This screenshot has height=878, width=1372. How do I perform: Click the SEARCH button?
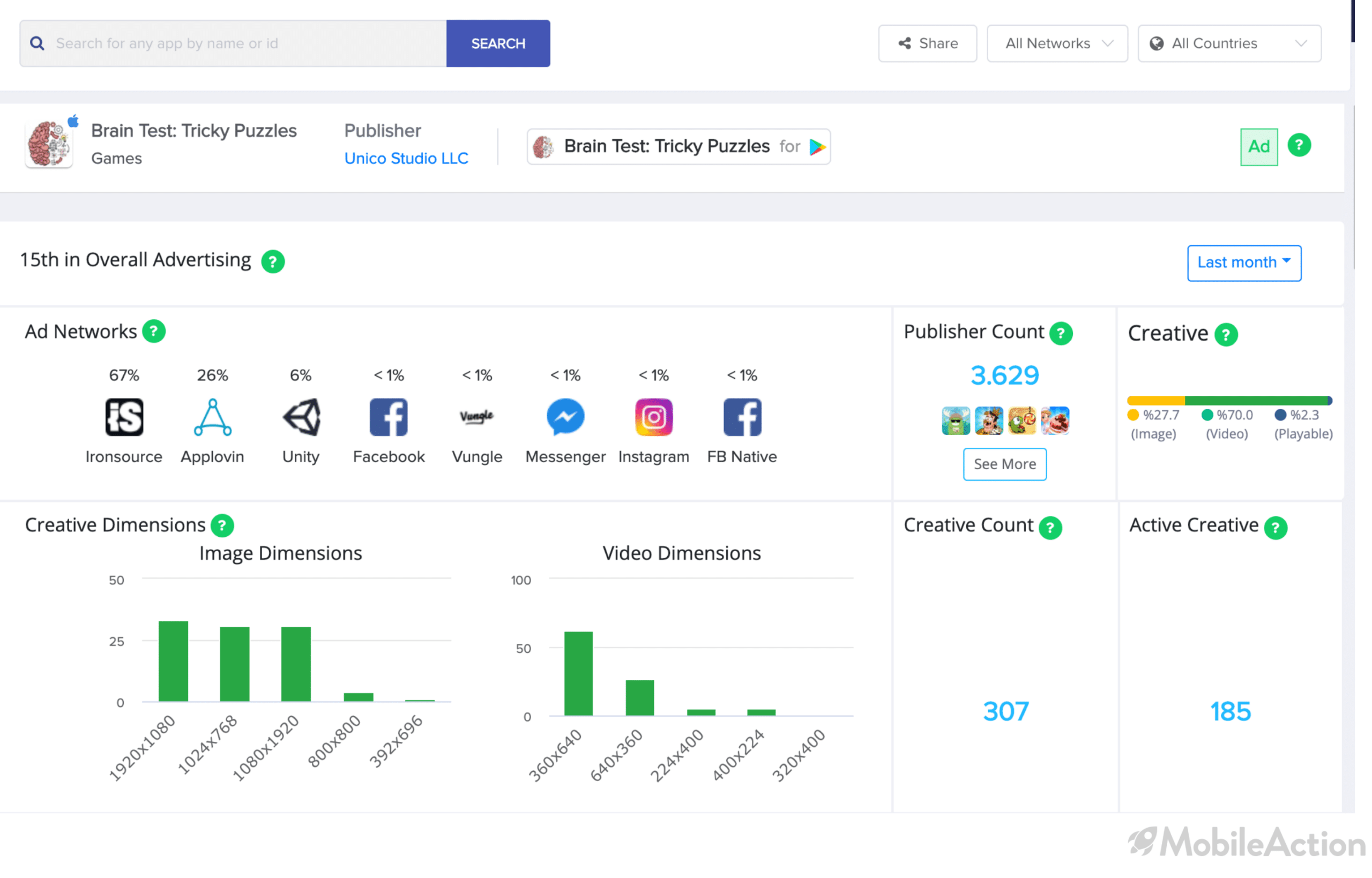[x=498, y=43]
